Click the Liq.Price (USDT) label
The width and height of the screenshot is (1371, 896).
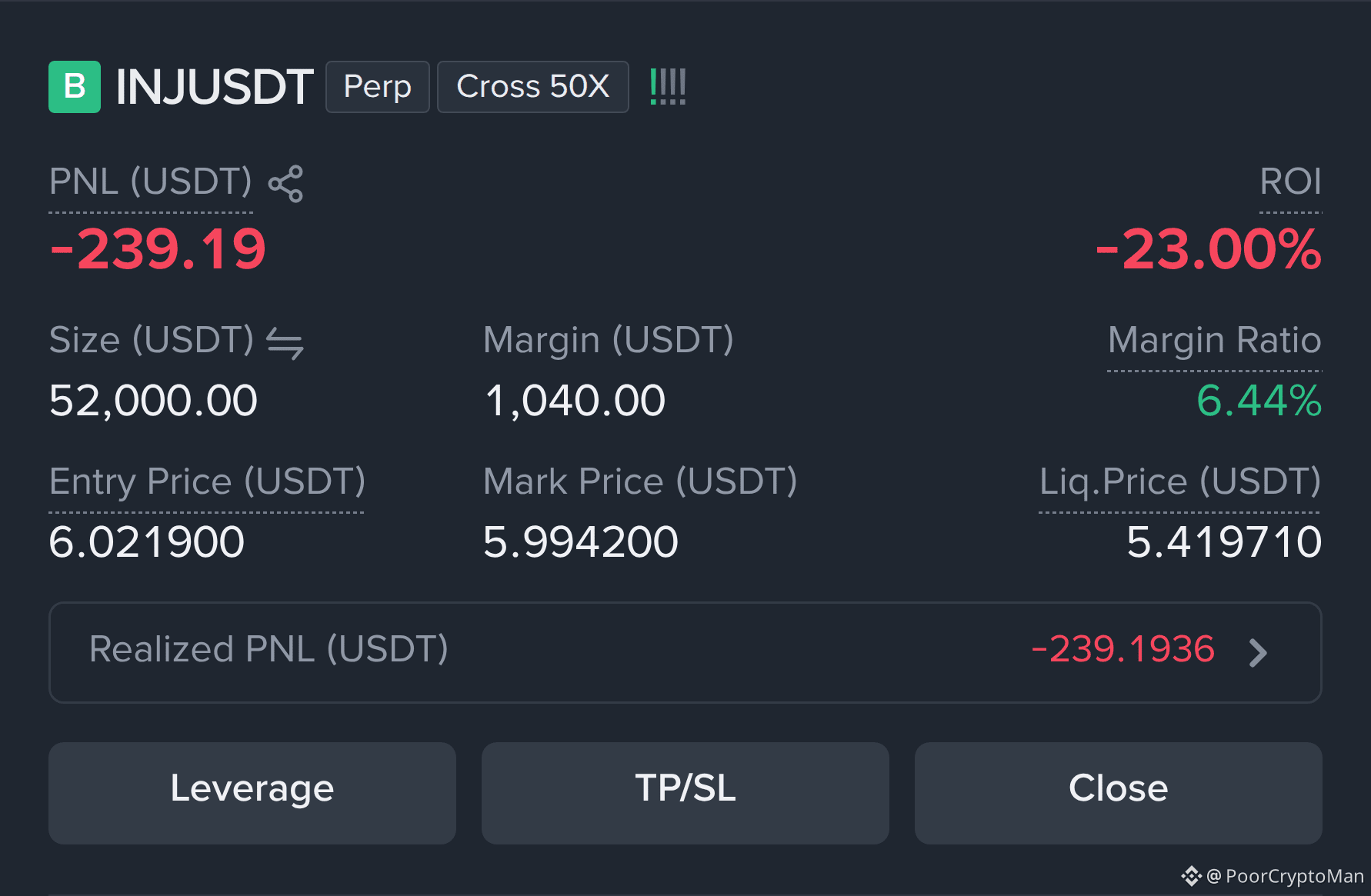[1180, 482]
